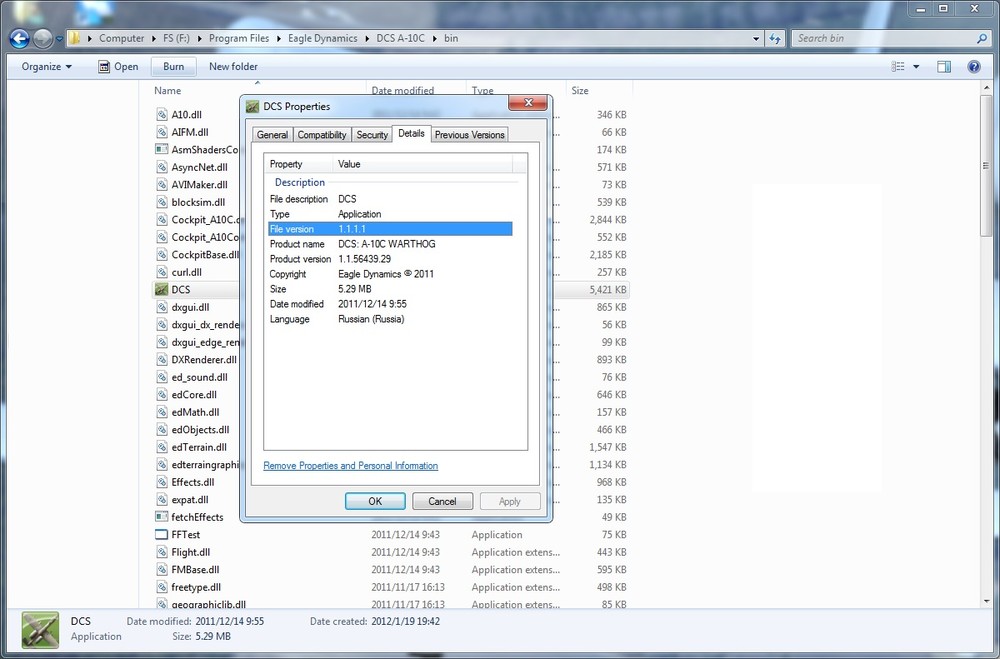Select the Details tab
Screen dimensions: 1000x659
click(x=411, y=133)
